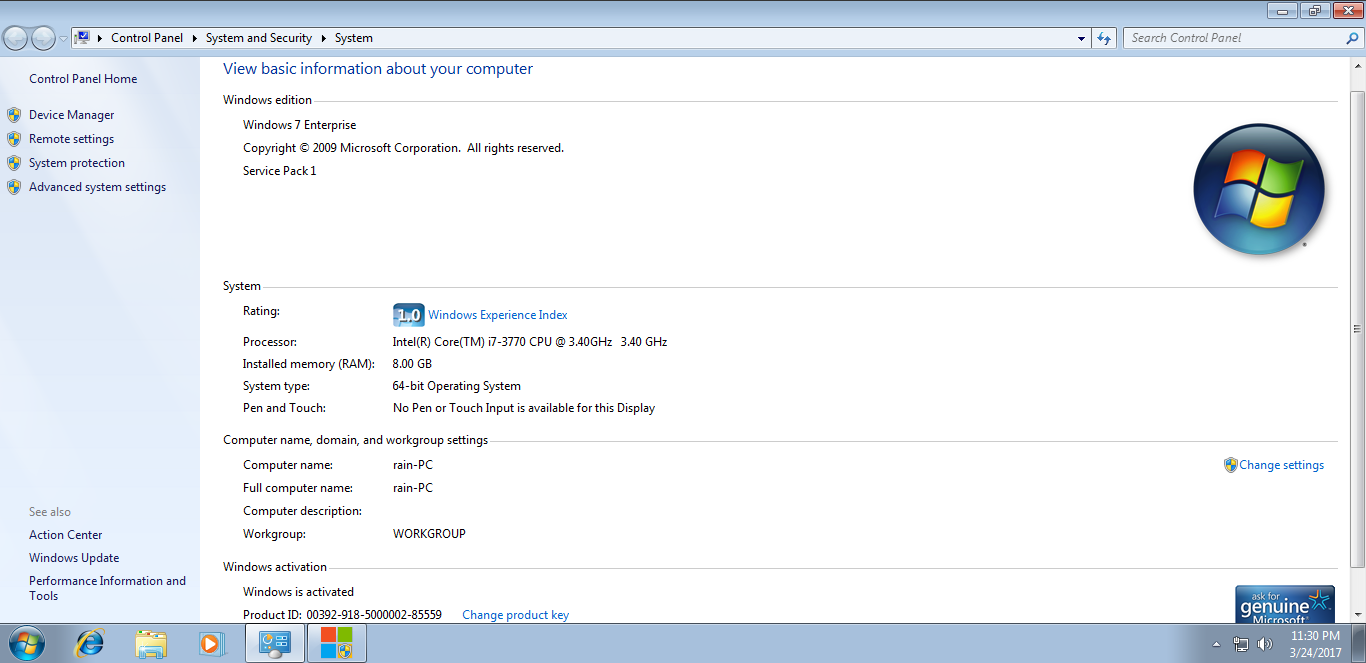The height and width of the screenshot is (663, 1366).
Task: Click the network tray icon
Action: (x=1241, y=644)
